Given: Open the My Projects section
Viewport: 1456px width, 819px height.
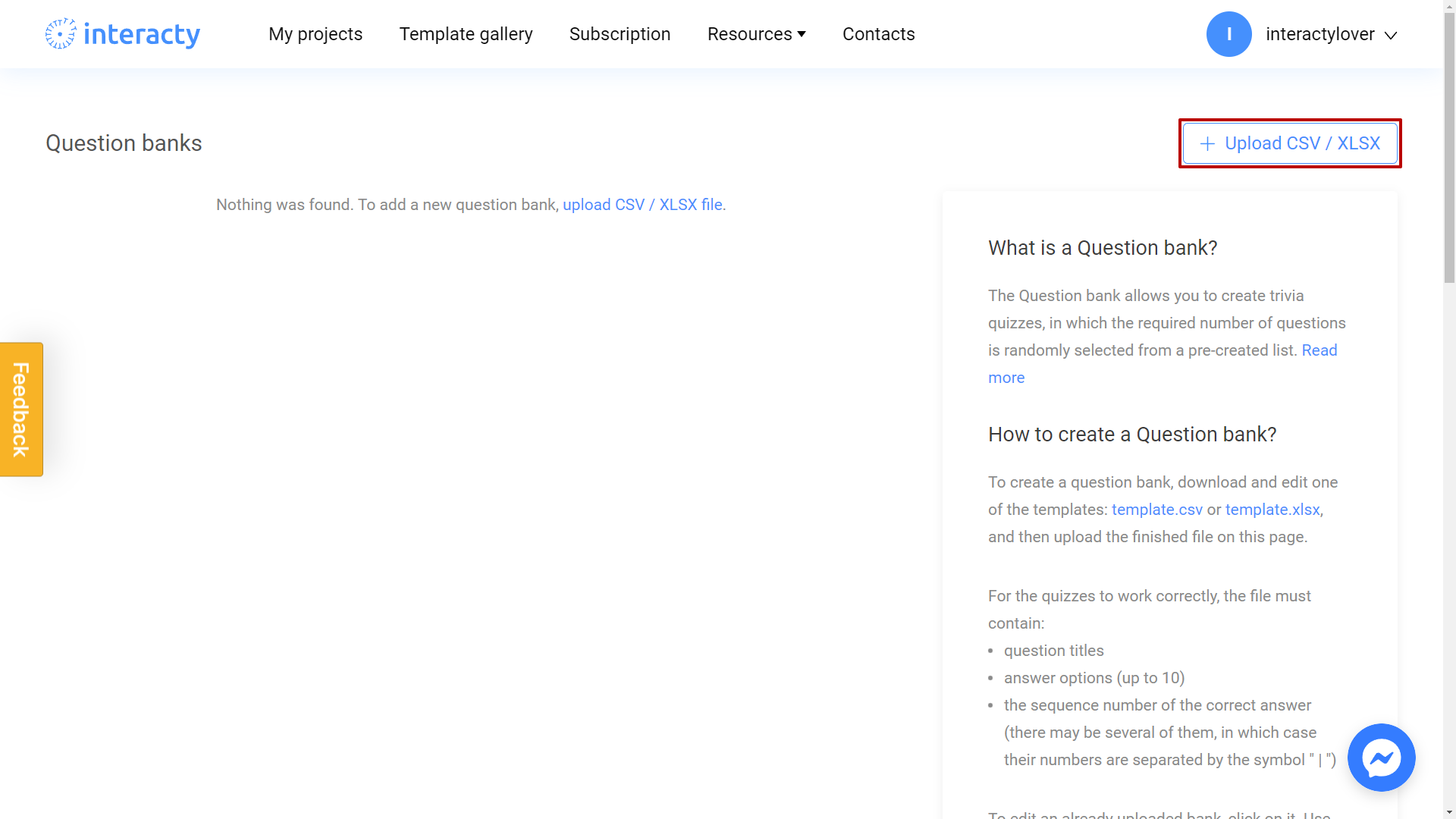Looking at the screenshot, I should tap(316, 34).
